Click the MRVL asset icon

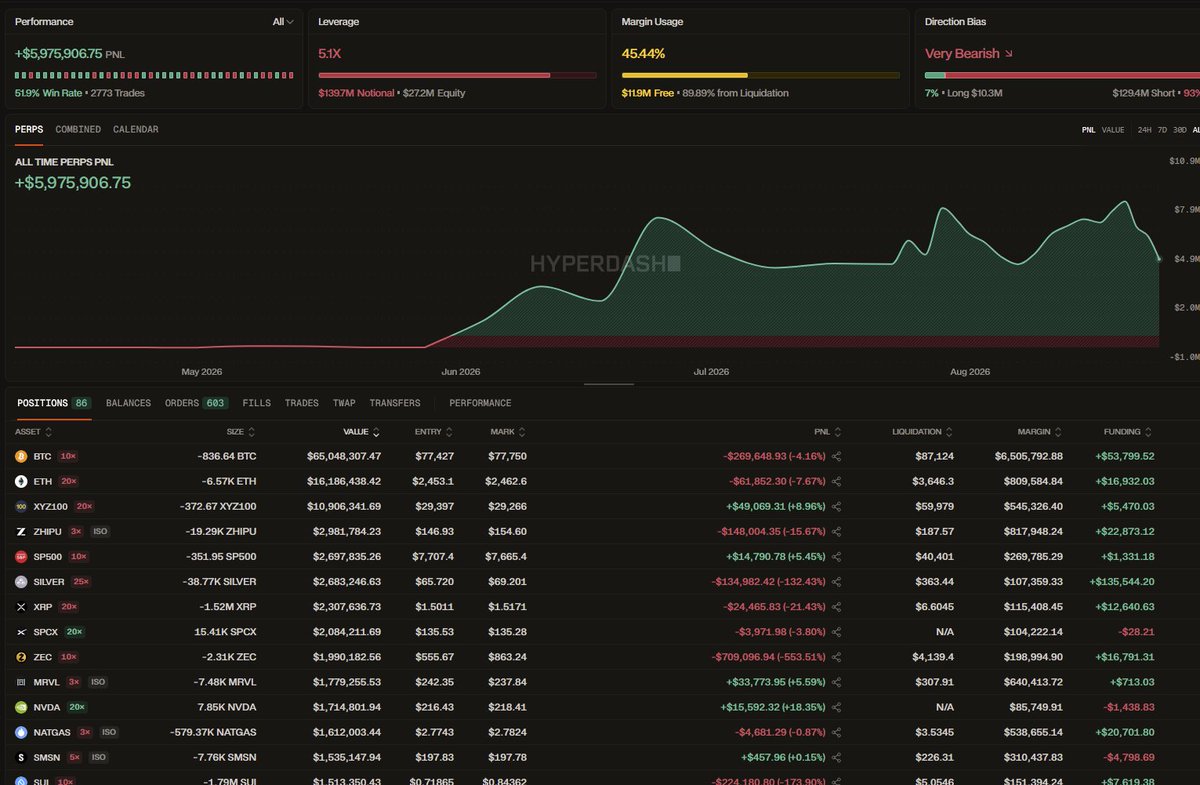pos(20,682)
